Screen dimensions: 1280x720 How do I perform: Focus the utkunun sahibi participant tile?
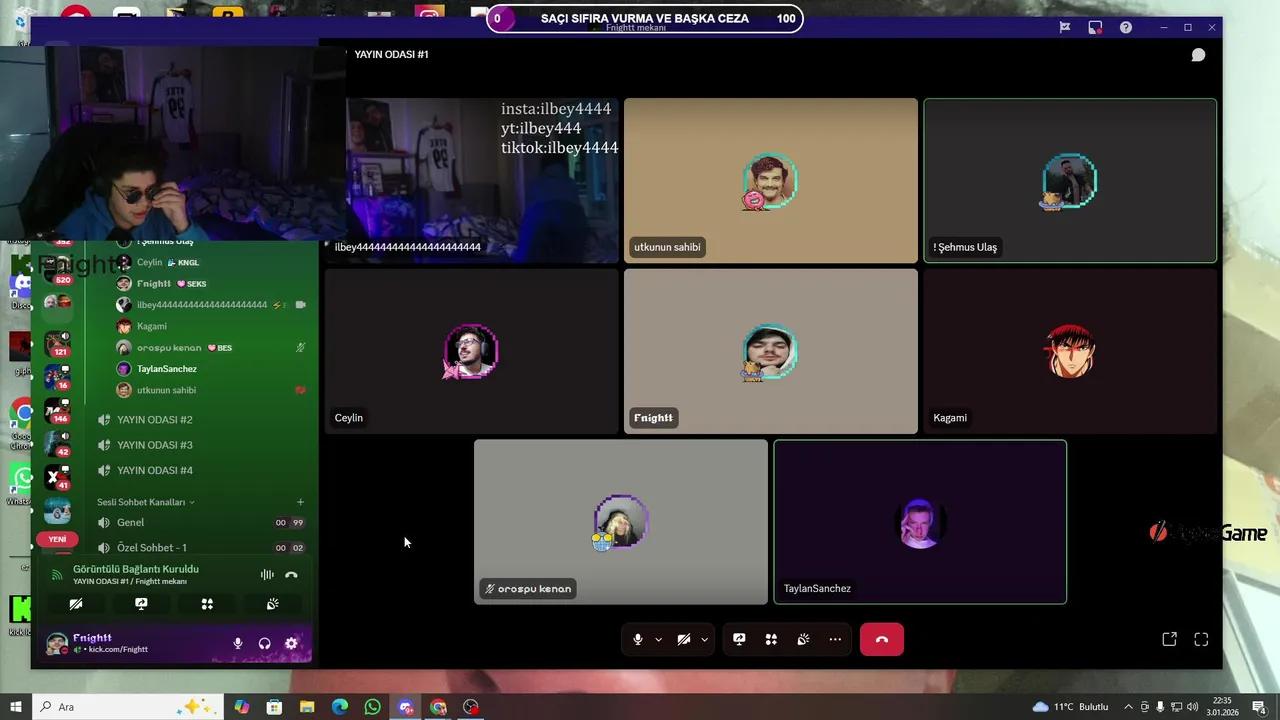[770, 181]
